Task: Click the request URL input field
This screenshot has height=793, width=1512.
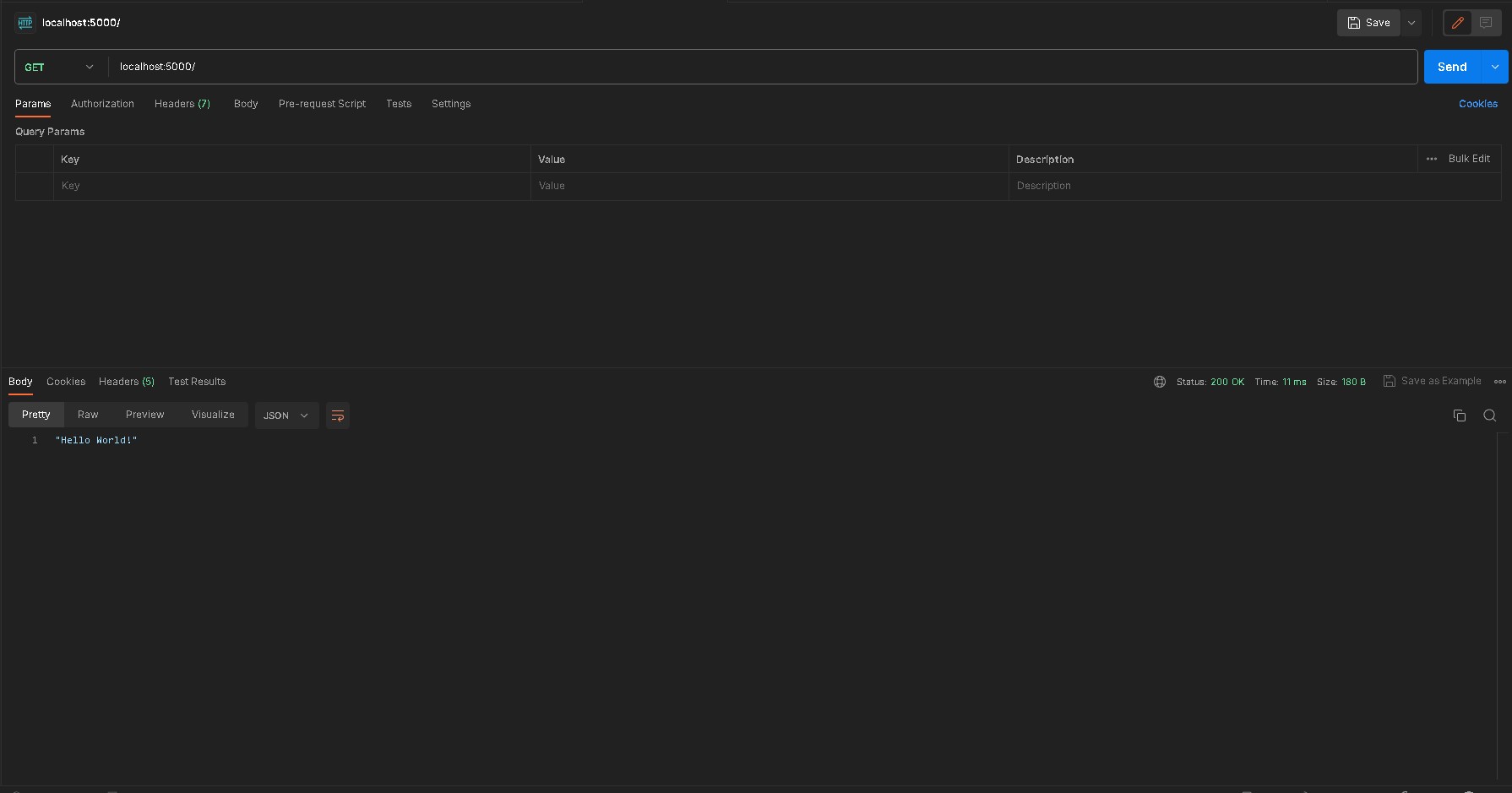Action: (x=760, y=67)
